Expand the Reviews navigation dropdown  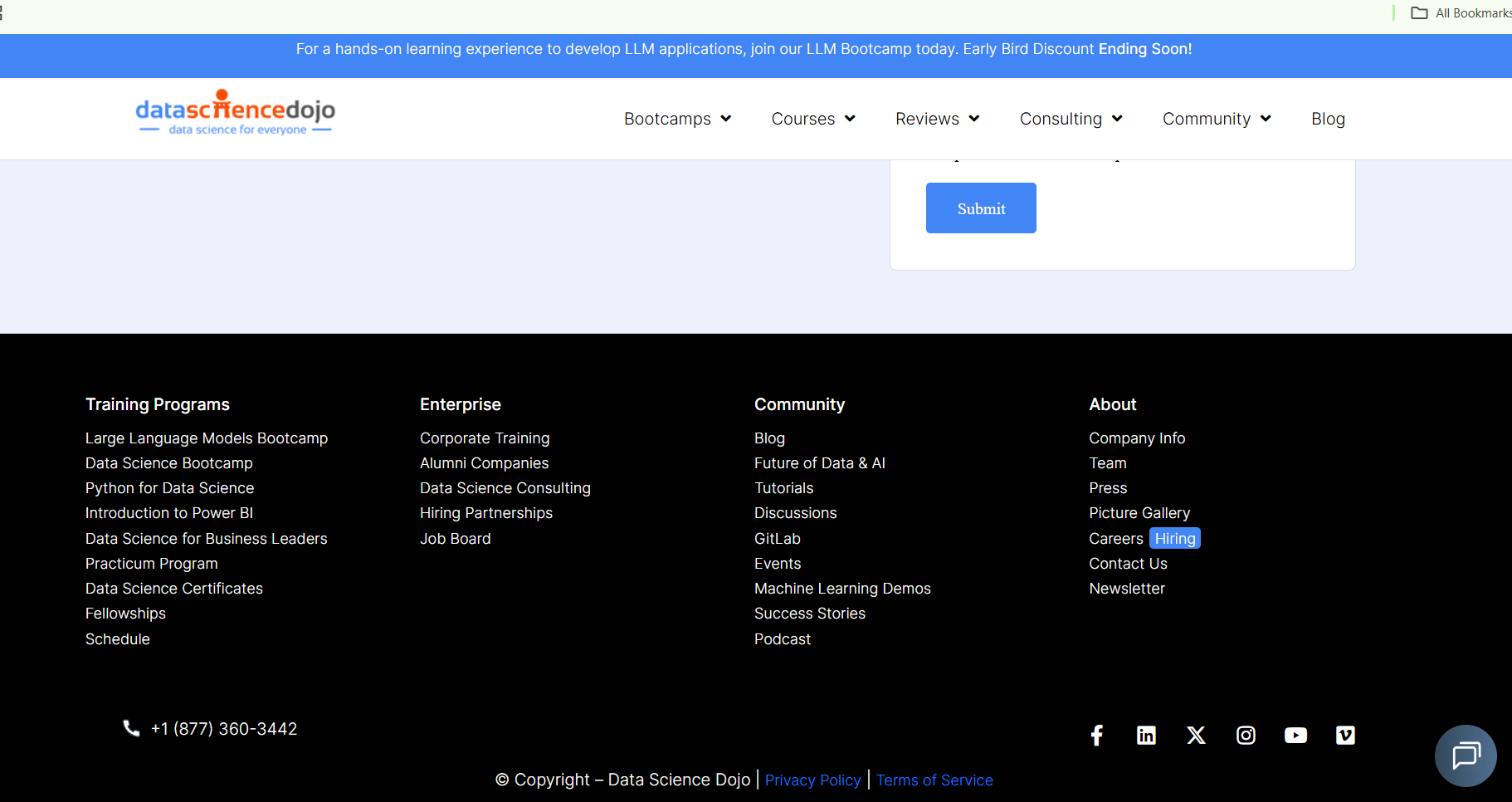[x=937, y=119]
